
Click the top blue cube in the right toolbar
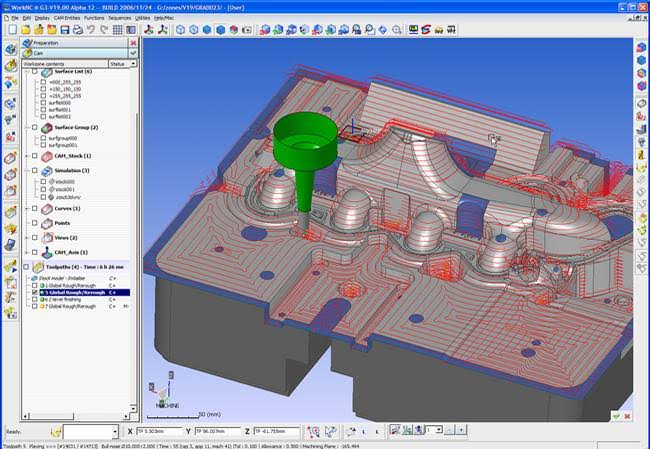tap(642, 47)
